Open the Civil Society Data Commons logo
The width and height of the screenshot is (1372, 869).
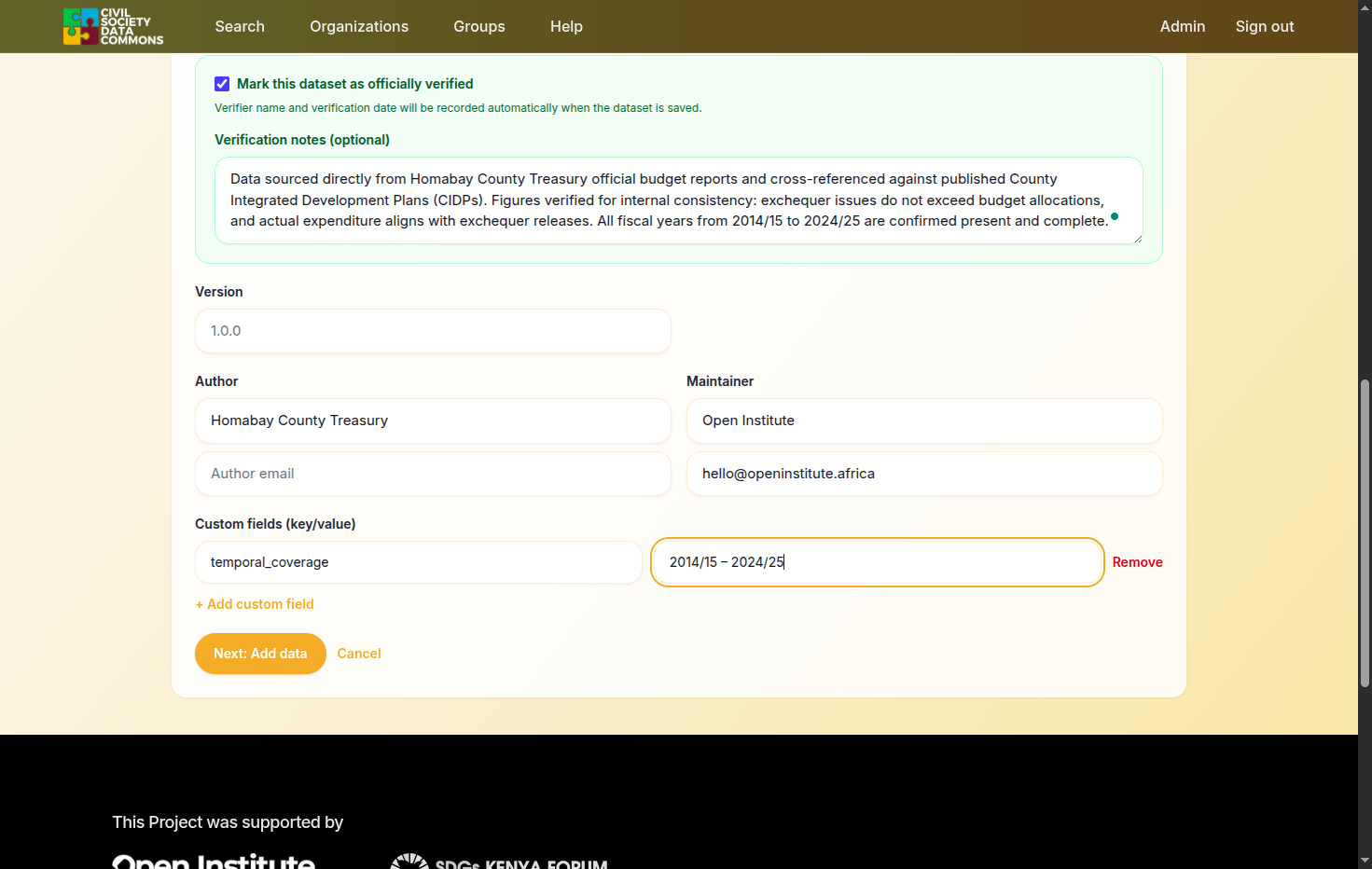click(x=113, y=26)
